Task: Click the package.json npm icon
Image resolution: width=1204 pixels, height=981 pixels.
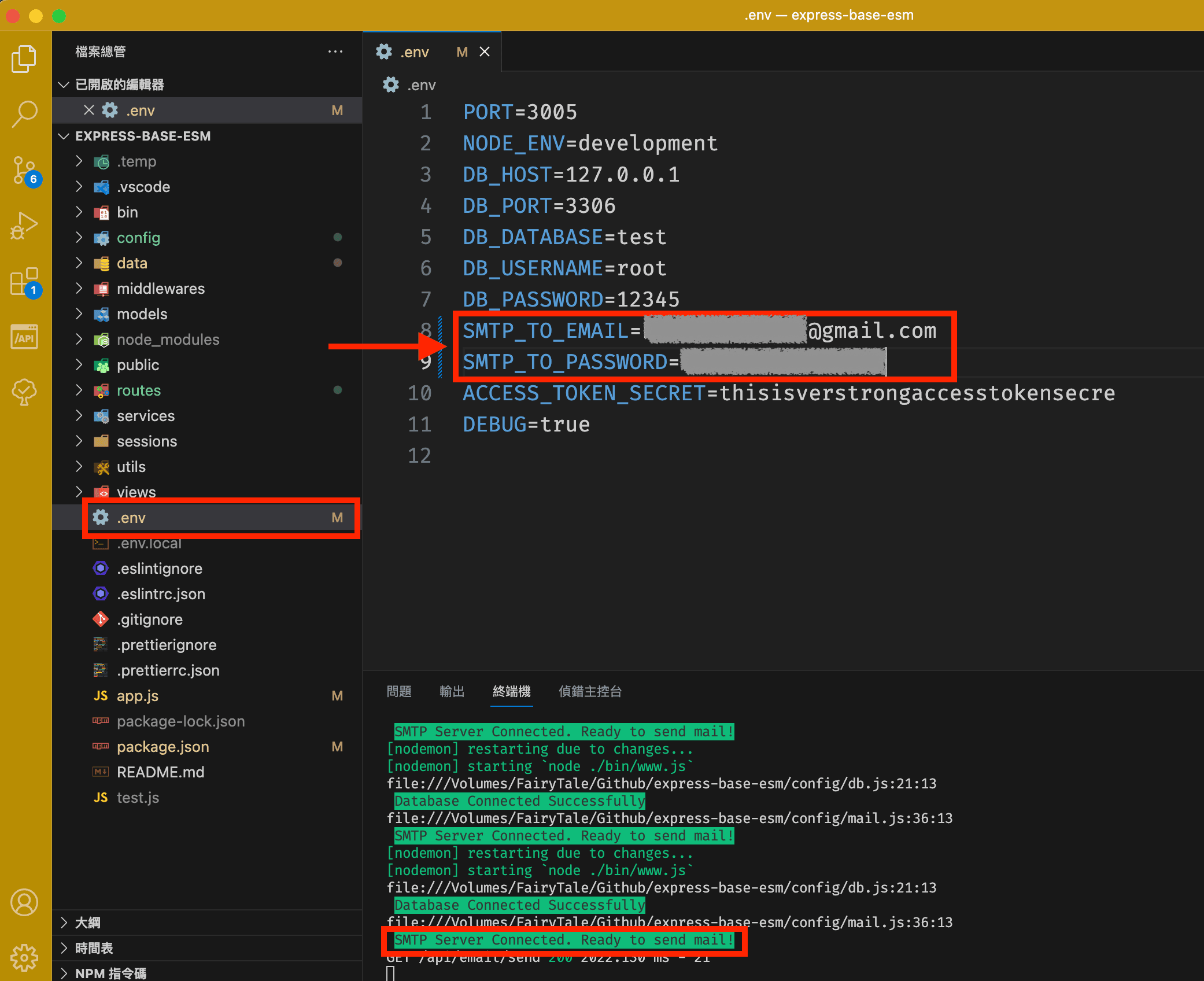Action: [101, 747]
